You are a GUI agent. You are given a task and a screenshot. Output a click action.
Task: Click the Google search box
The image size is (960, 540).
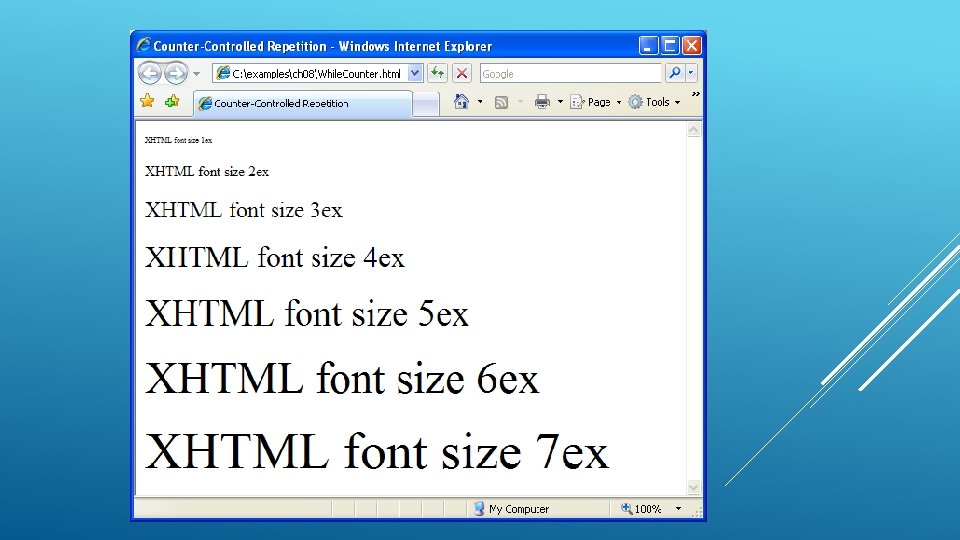(x=571, y=73)
